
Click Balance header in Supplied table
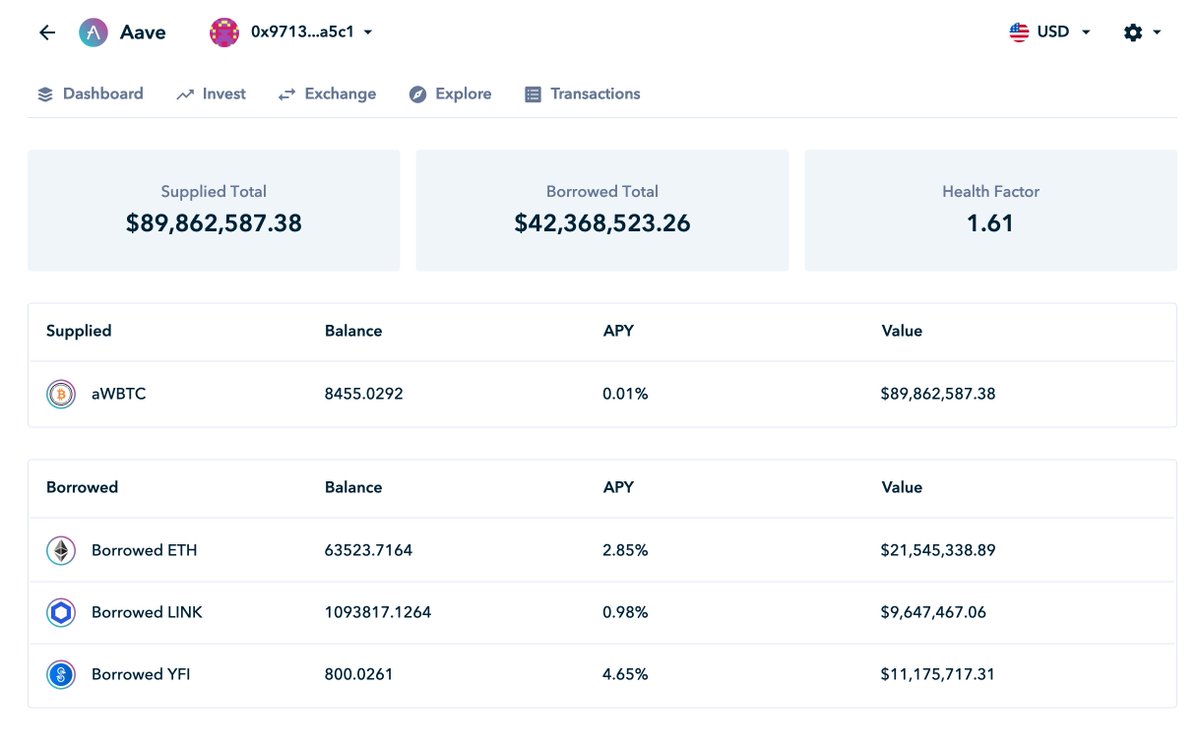point(353,331)
